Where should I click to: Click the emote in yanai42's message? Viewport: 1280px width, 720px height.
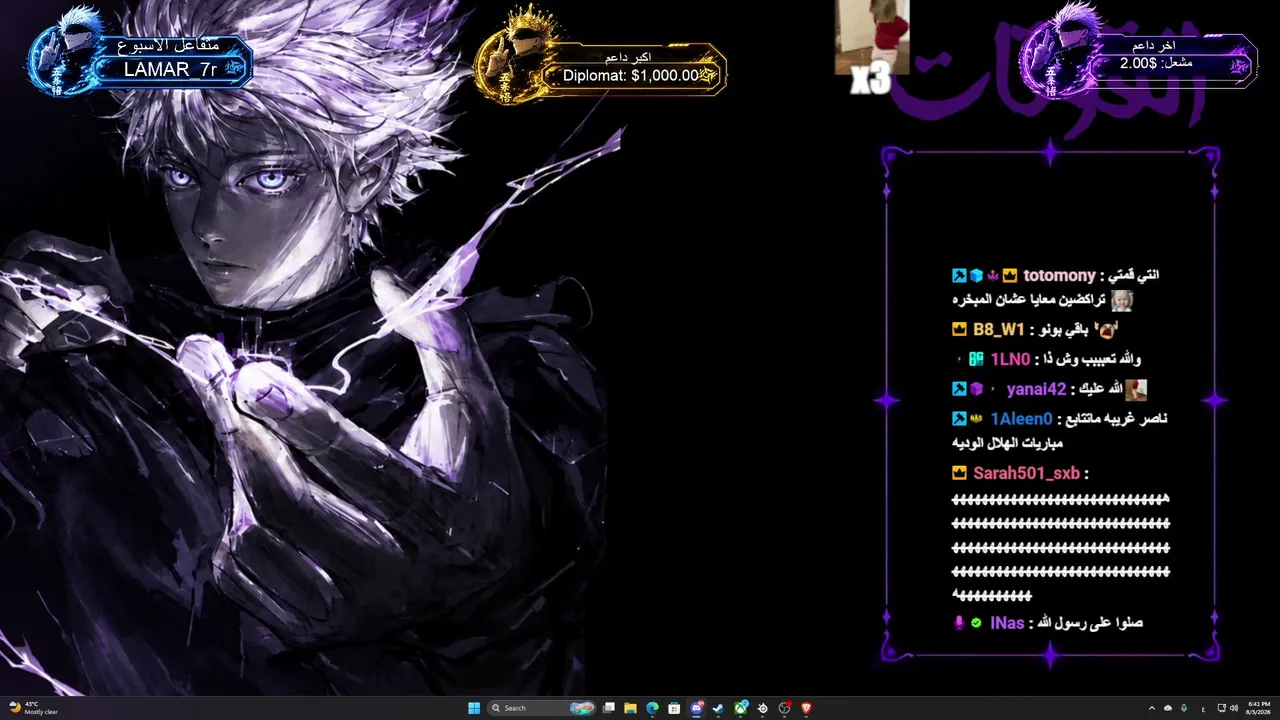coord(1135,390)
